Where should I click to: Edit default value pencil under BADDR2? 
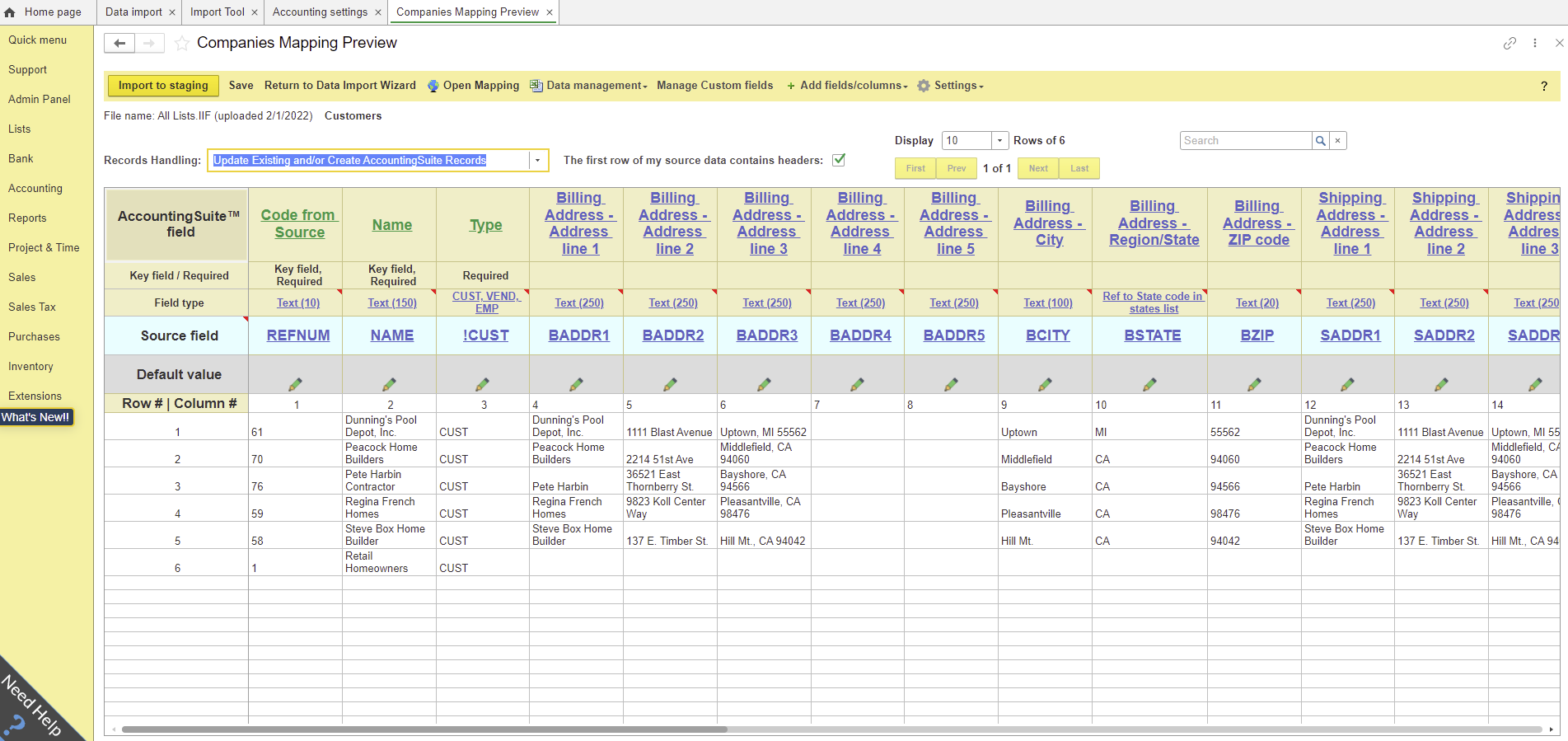click(671, 384)
